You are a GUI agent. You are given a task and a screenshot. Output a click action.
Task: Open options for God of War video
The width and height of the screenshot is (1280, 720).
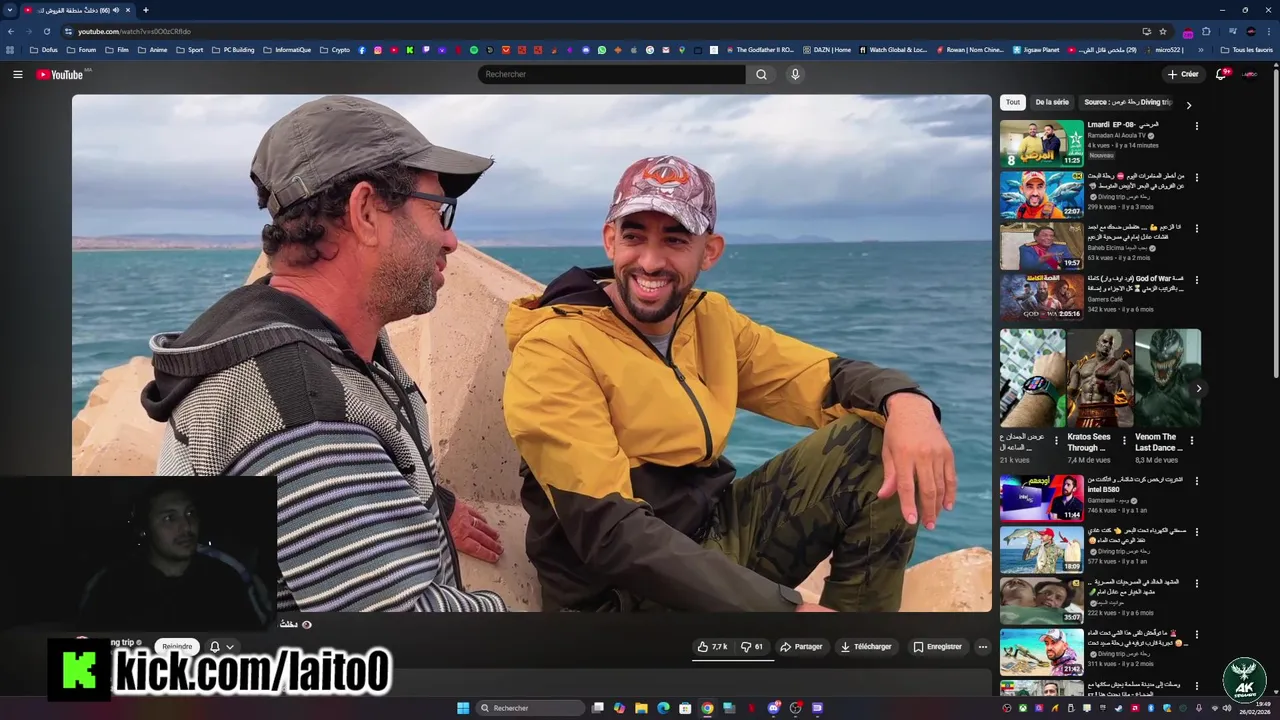(x=1196, y=280)
